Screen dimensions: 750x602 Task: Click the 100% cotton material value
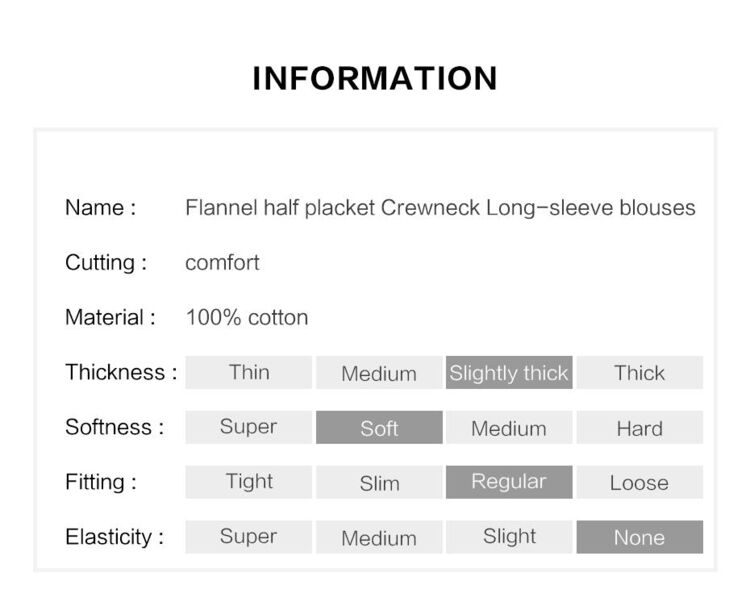pos(247,317)
